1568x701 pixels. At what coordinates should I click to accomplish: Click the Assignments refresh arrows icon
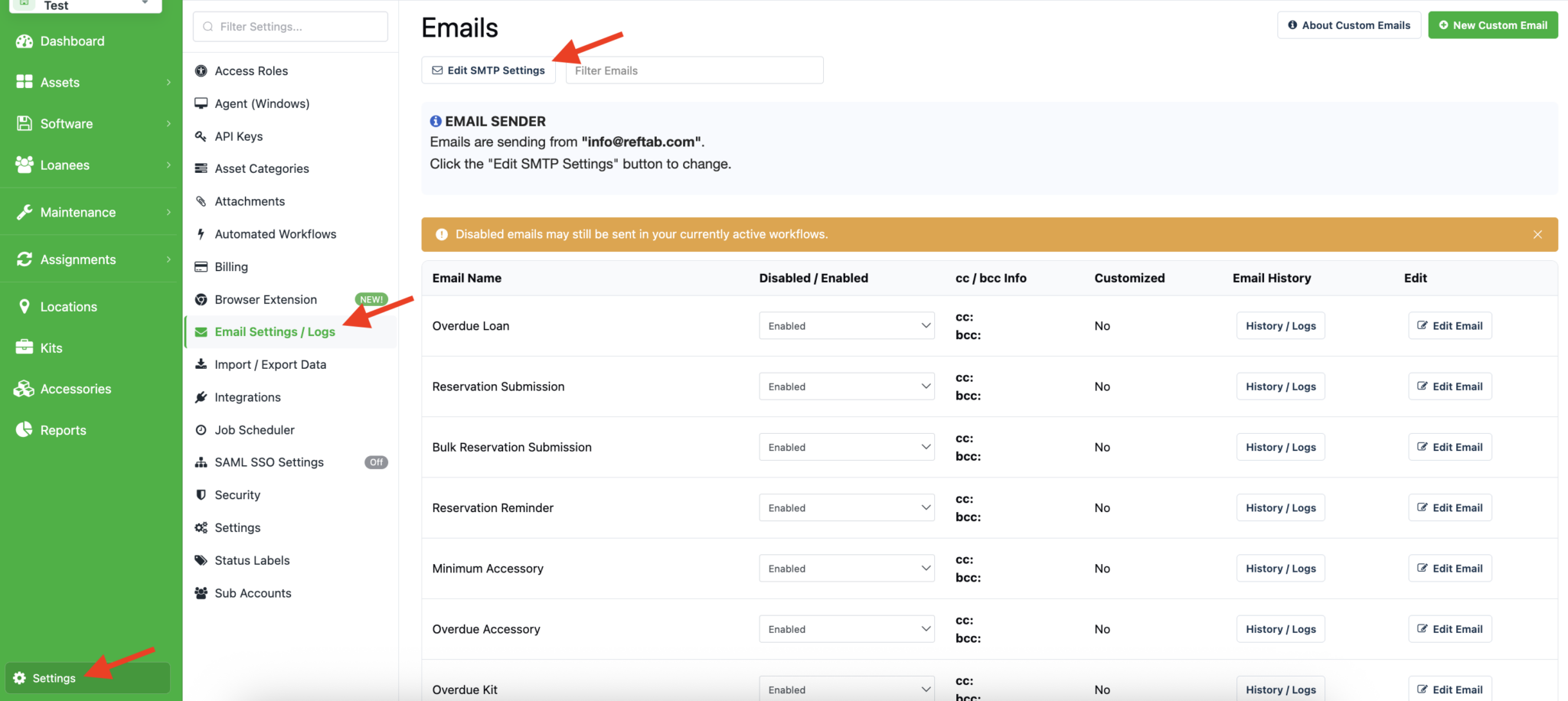(24, 259)
